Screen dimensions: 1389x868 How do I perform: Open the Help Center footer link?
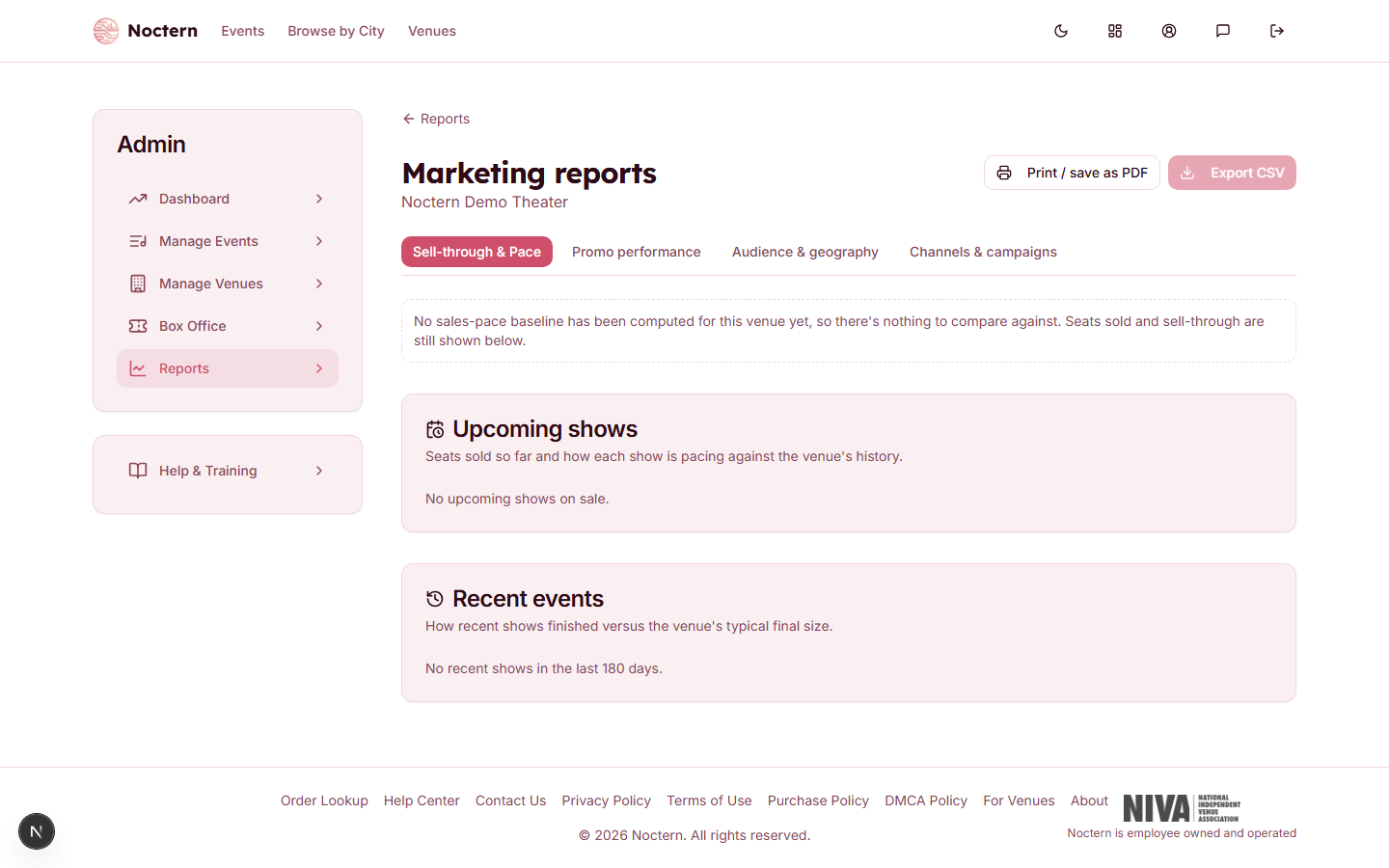click(422, 800)
